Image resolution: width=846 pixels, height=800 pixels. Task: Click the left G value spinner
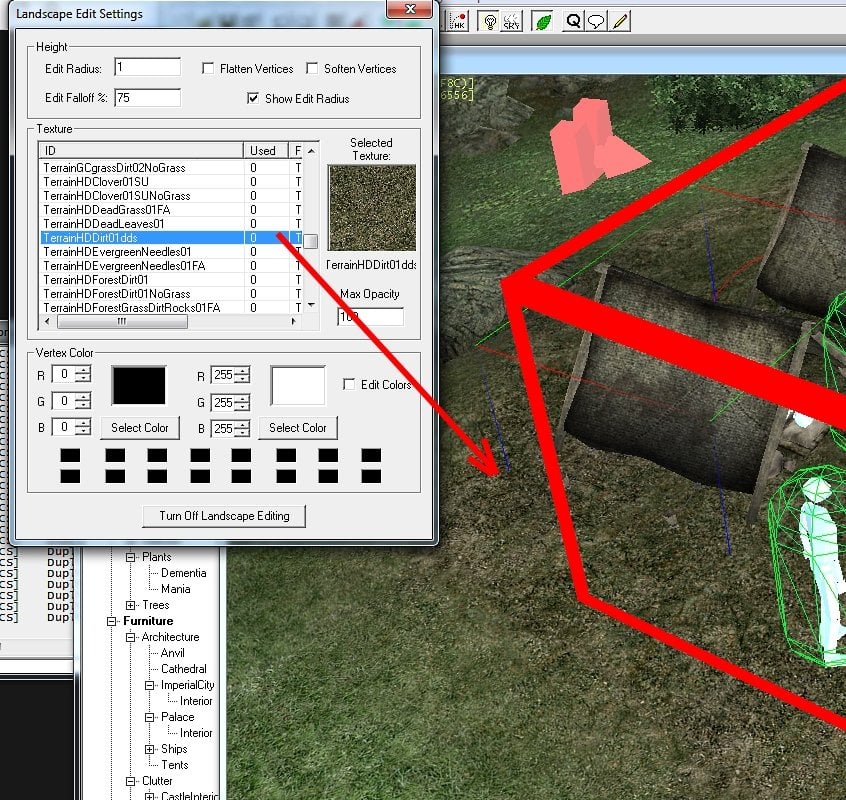coord(83,401)
